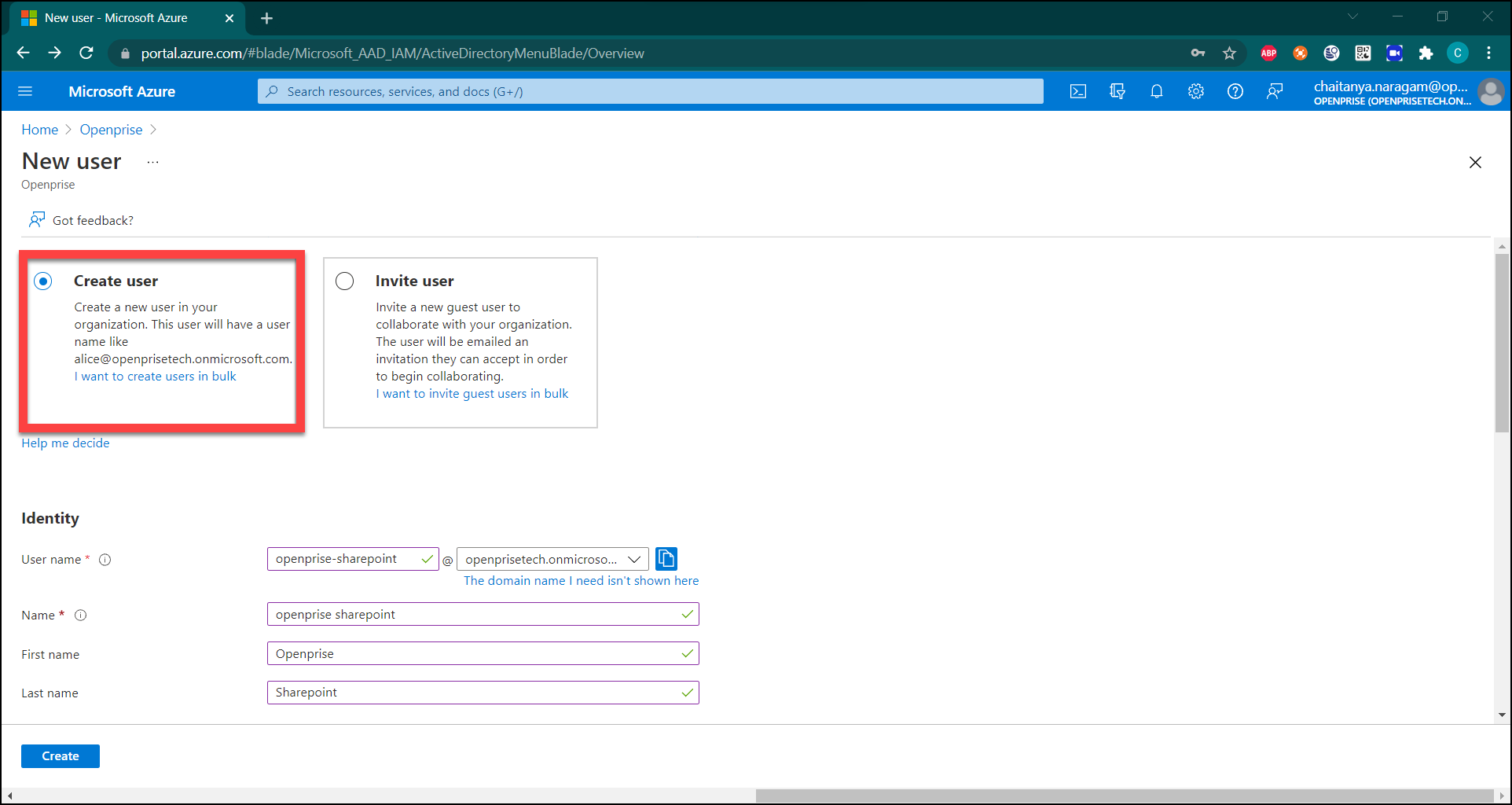Click the vertical scrollbar thumb

coord(1502,343)
